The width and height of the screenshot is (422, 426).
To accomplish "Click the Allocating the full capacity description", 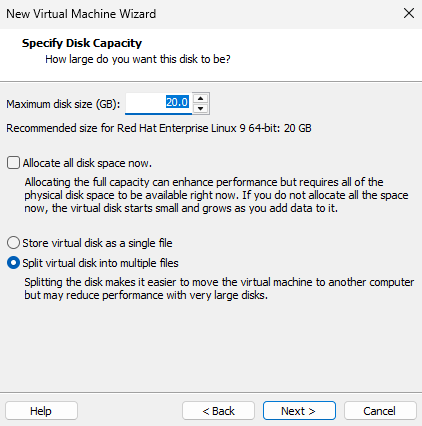I will [216, 195].
